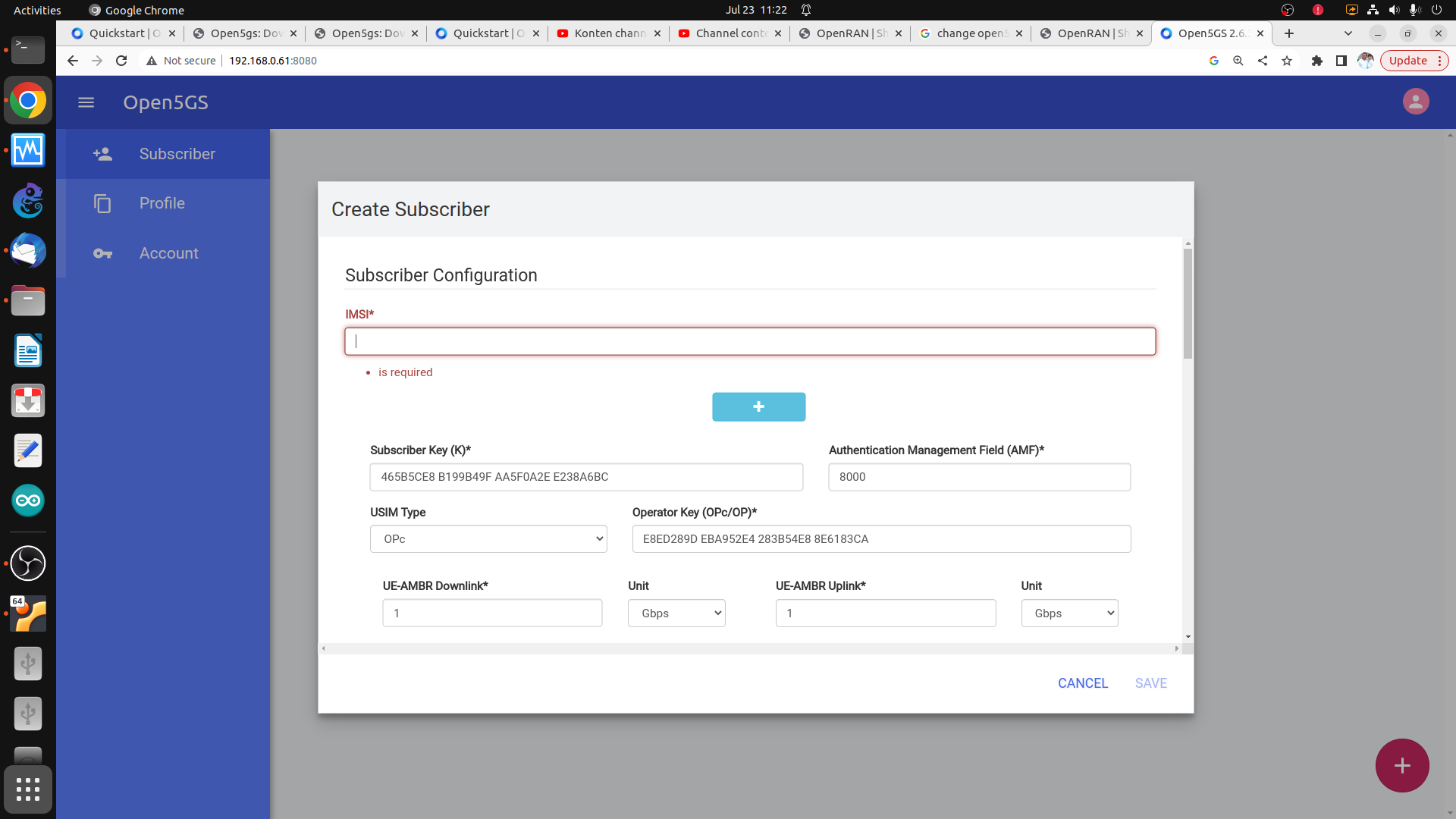Click the blue plus button under IMSI
Image resolution: width=1456 pixels, height=819 pixels.
[758, 407]
